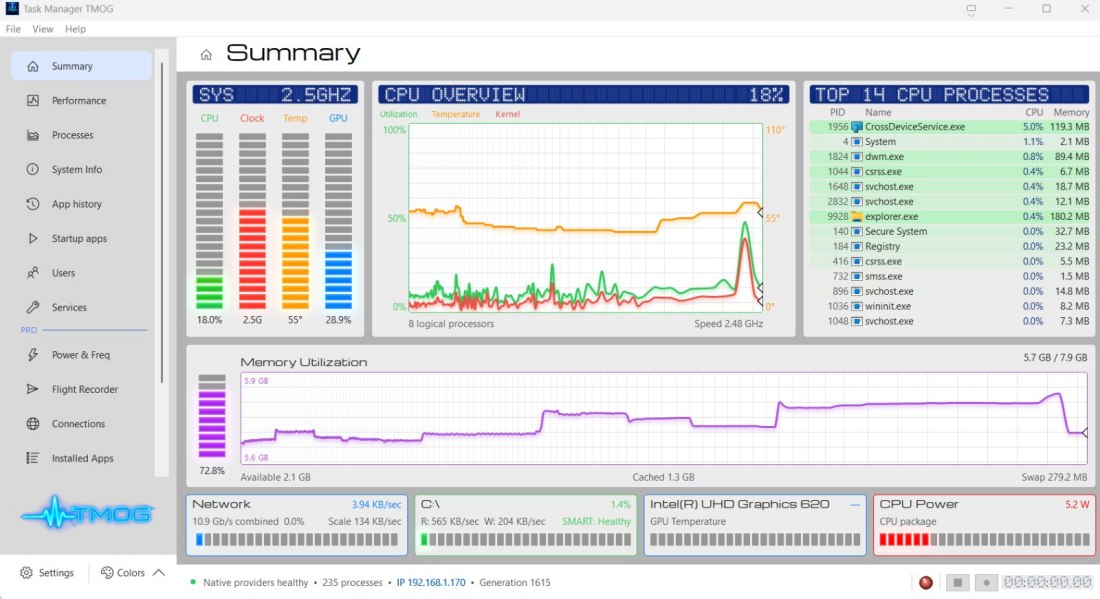The width and height of the screenshot is (1100, 599).
Task: Open the Network card
Action: click(x=297, y=525)
